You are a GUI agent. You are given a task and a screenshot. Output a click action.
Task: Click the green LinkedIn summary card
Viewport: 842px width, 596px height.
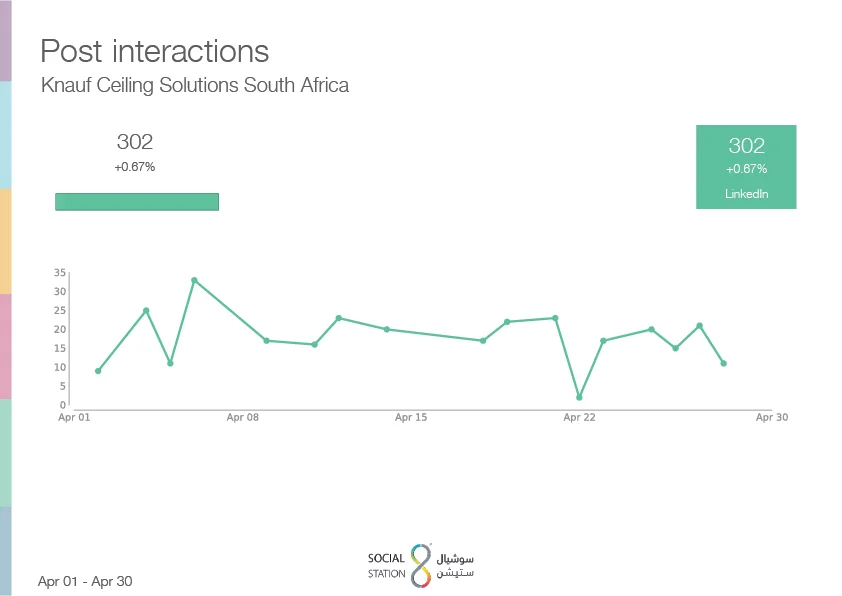click(746, 167)
